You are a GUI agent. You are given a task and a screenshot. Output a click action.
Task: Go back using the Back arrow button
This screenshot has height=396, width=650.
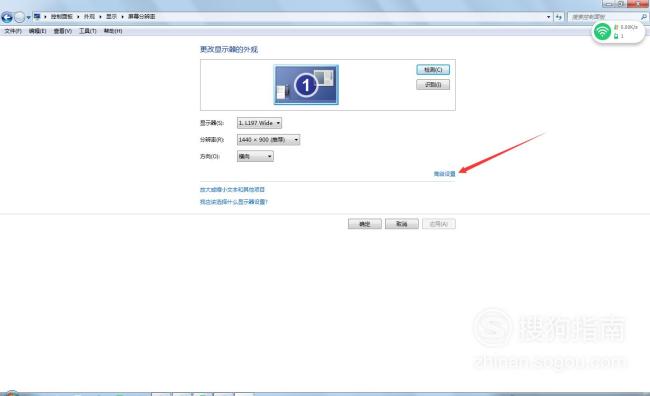(7, 17)
